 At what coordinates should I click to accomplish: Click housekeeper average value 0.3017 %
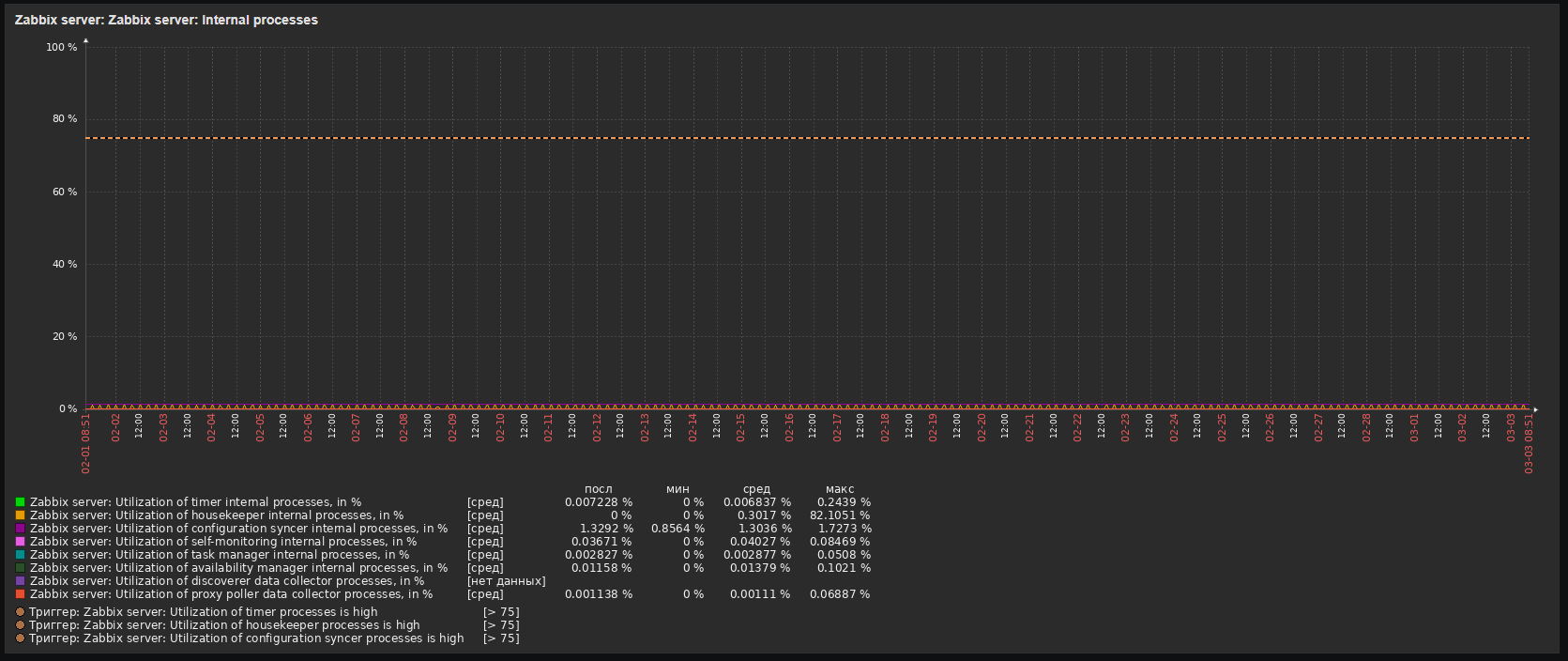point(764,515)
